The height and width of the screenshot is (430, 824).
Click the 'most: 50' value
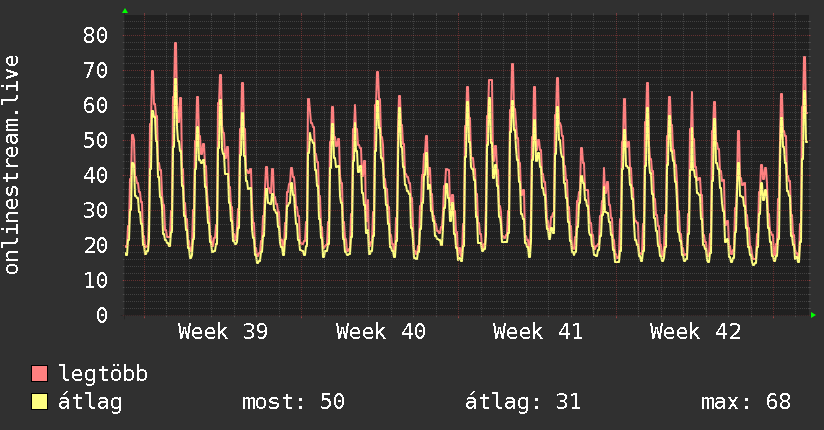coord(293,402)
